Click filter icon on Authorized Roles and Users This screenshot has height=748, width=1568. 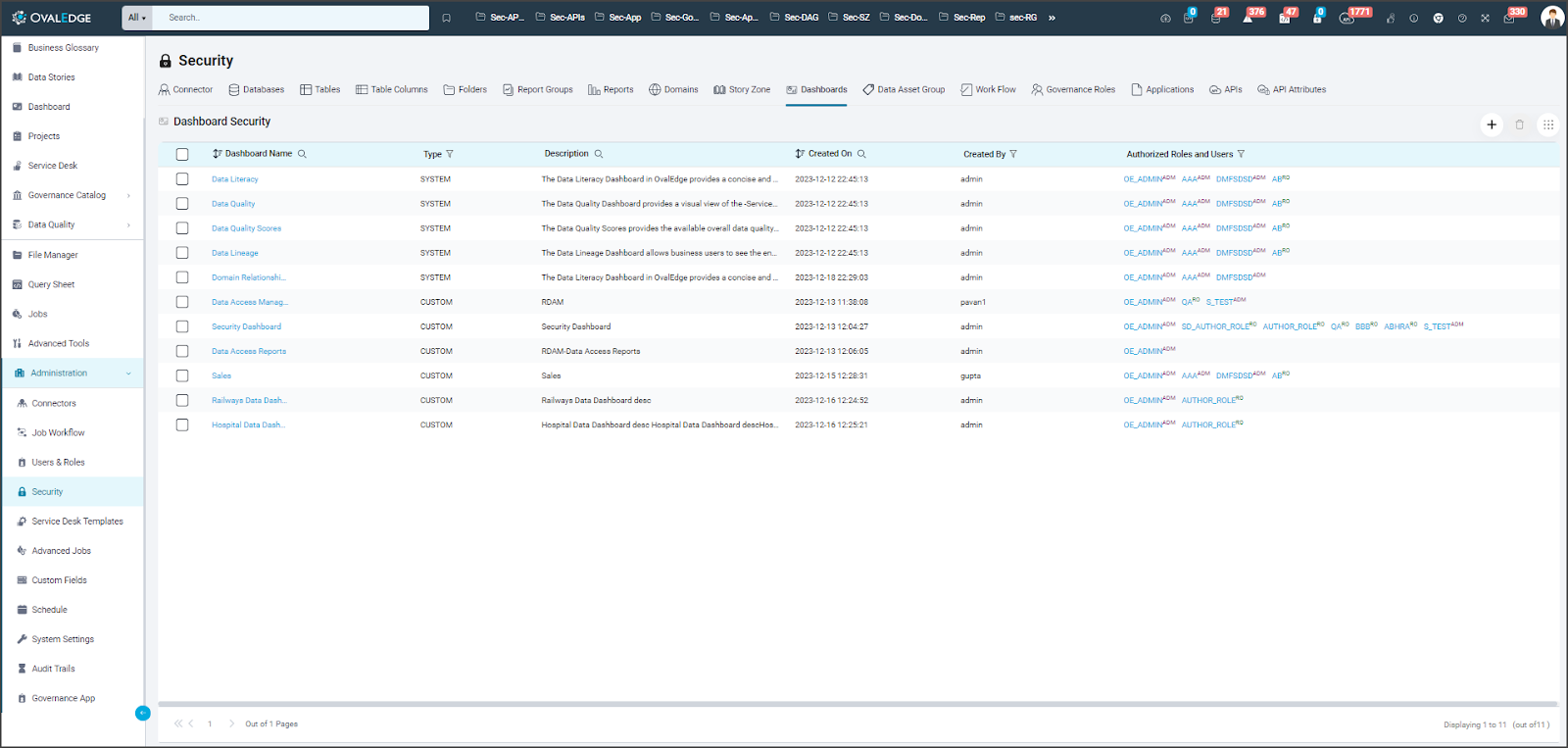[1241, 154]
